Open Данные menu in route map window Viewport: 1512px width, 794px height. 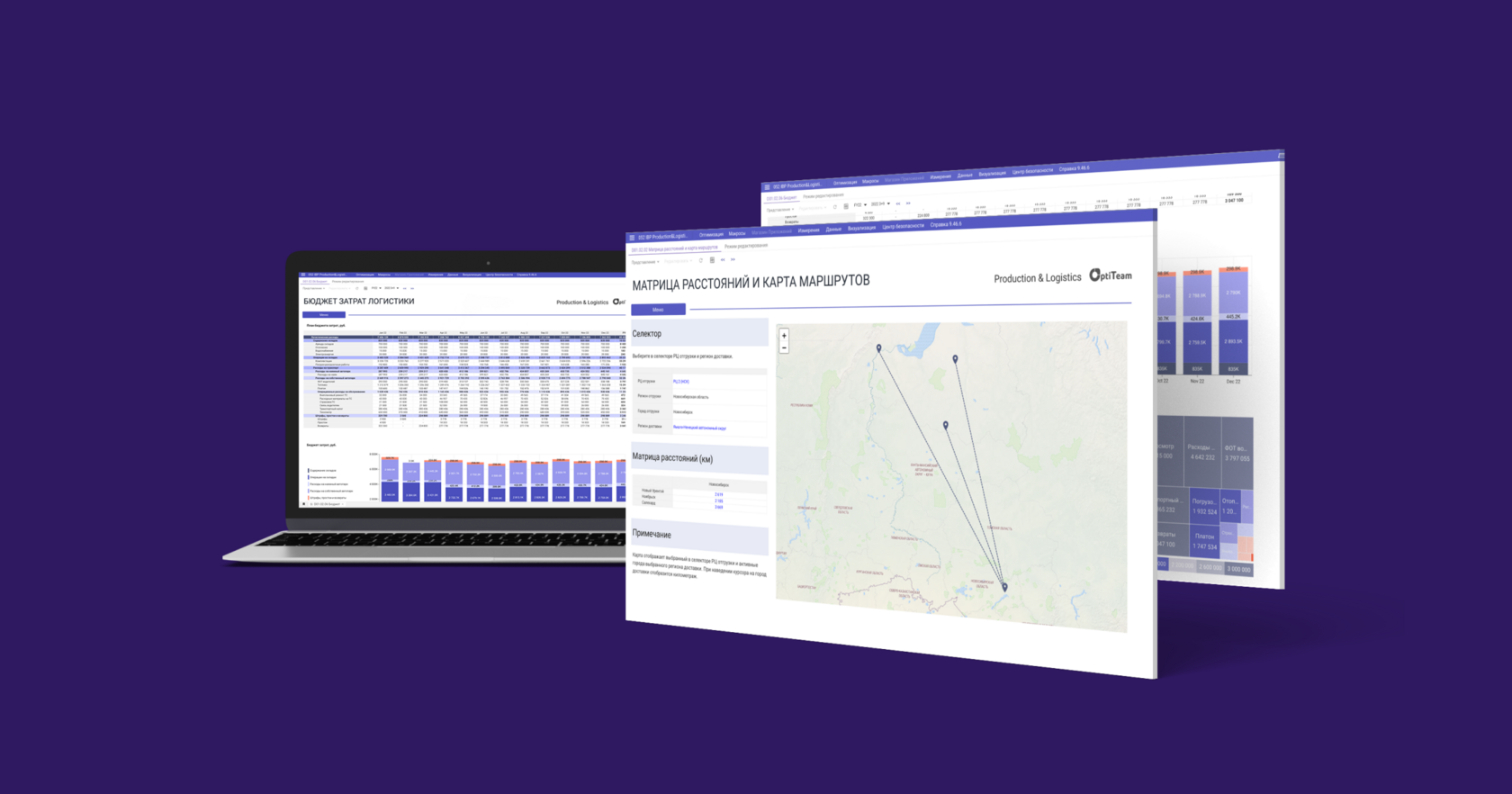coord(833,229)
